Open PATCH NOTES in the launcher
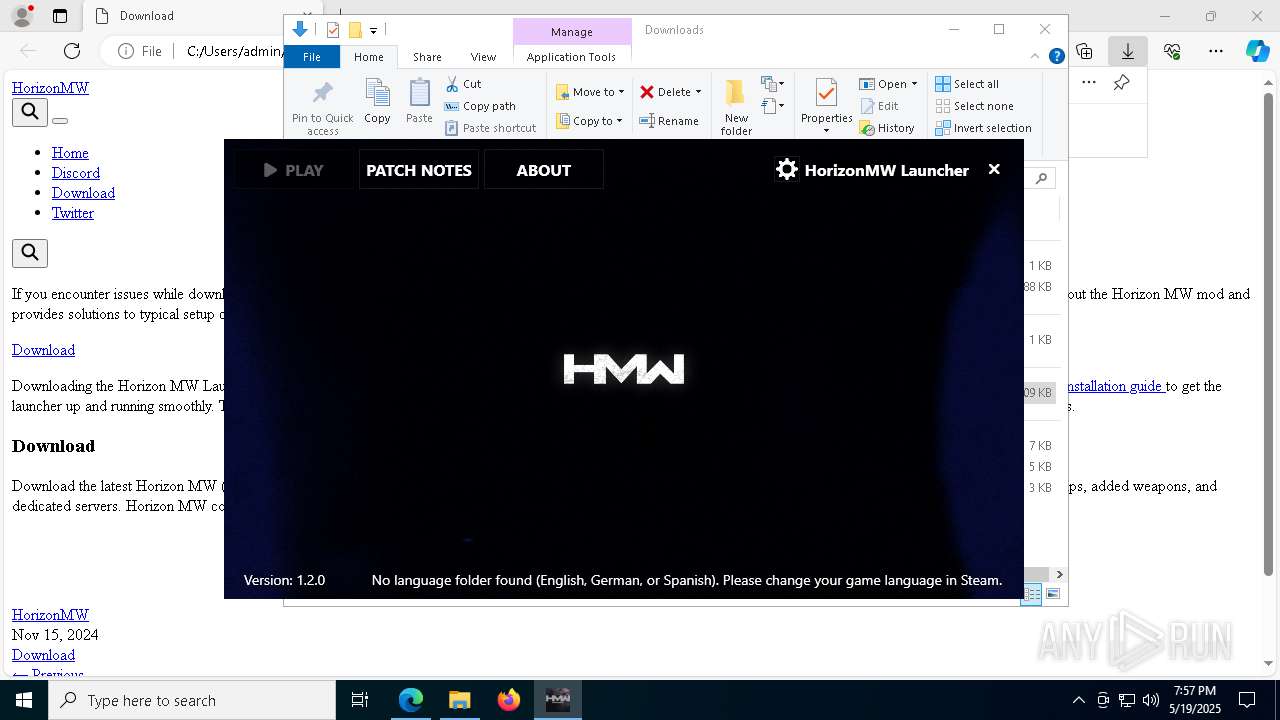Image resolution: width=1280 pixels, height=720 pixels. coord(419,170)
